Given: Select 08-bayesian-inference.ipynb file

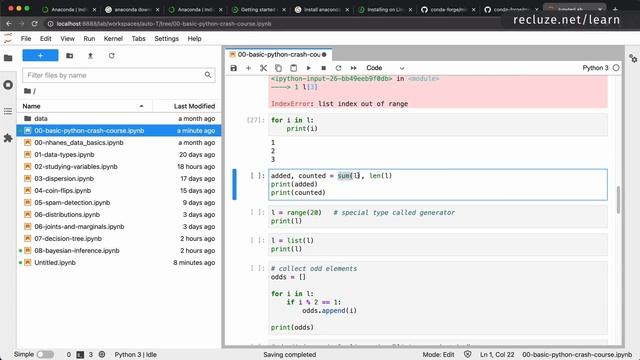Looking at the screenshot, I should click(119, 251).
